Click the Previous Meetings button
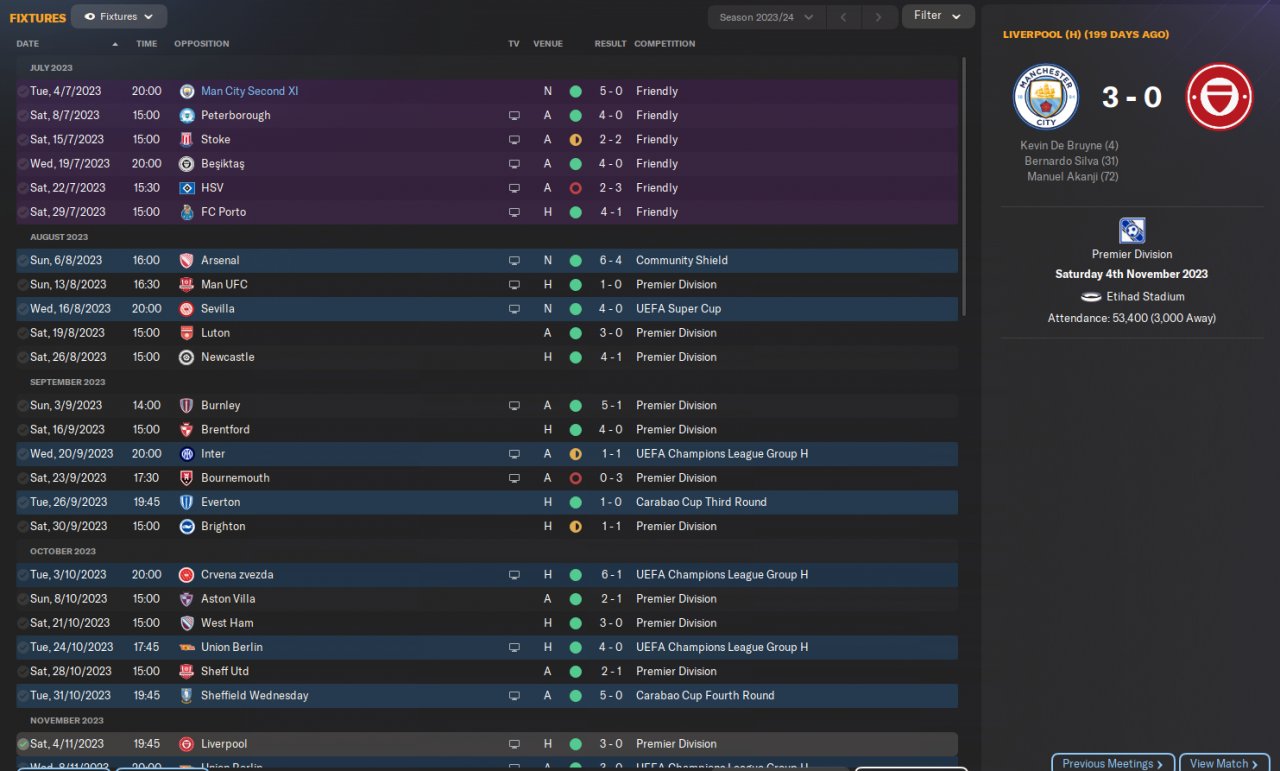This screenshot has width=1280, height=771. point(1113,763)
